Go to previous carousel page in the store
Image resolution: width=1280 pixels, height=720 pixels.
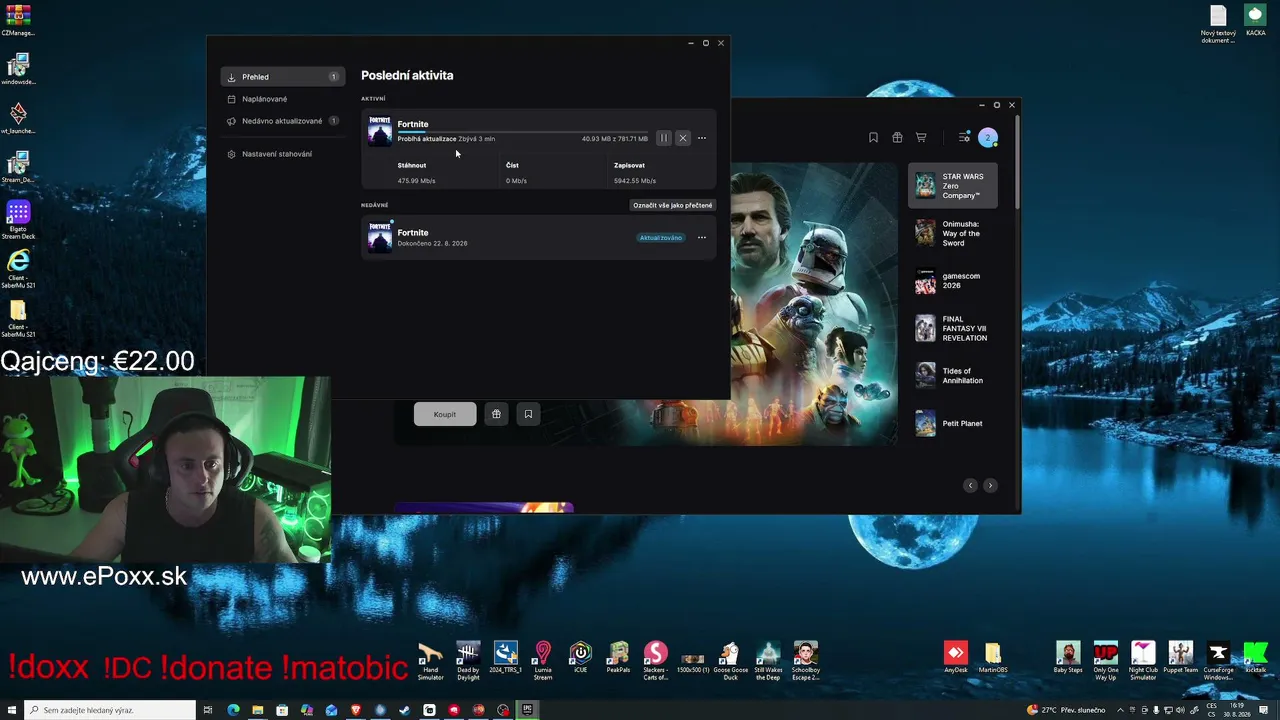point(970,485)
